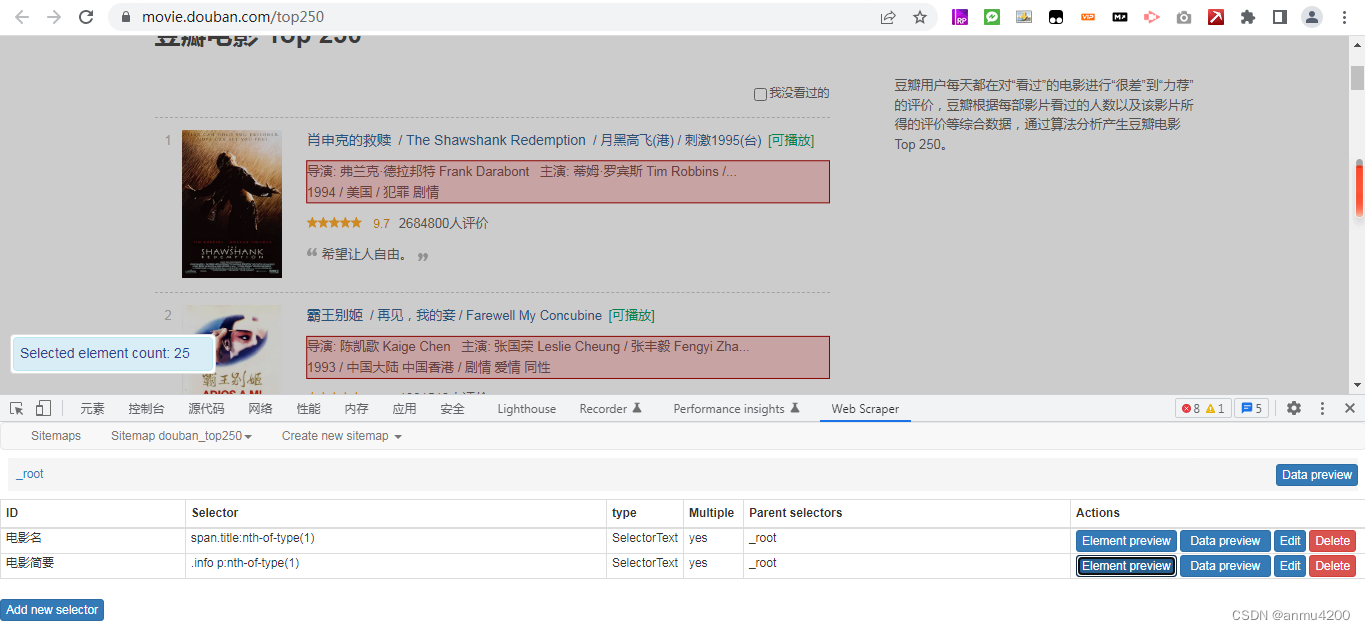The image size is (1365, 630).
Task: Select the 内存 tab
Action: [x=356, y=408]
